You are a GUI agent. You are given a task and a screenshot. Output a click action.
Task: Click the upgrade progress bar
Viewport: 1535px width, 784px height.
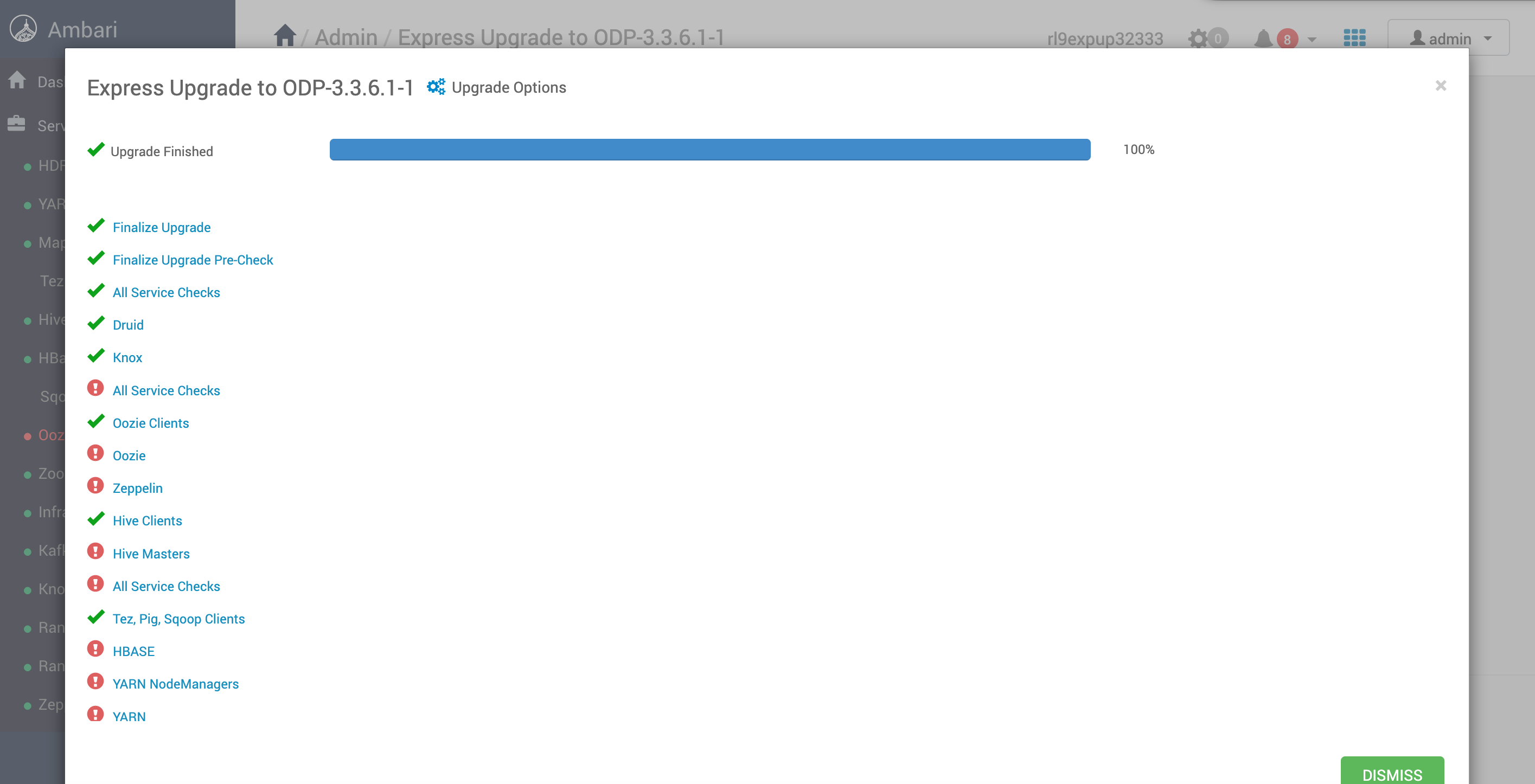(x=709, y=150)
